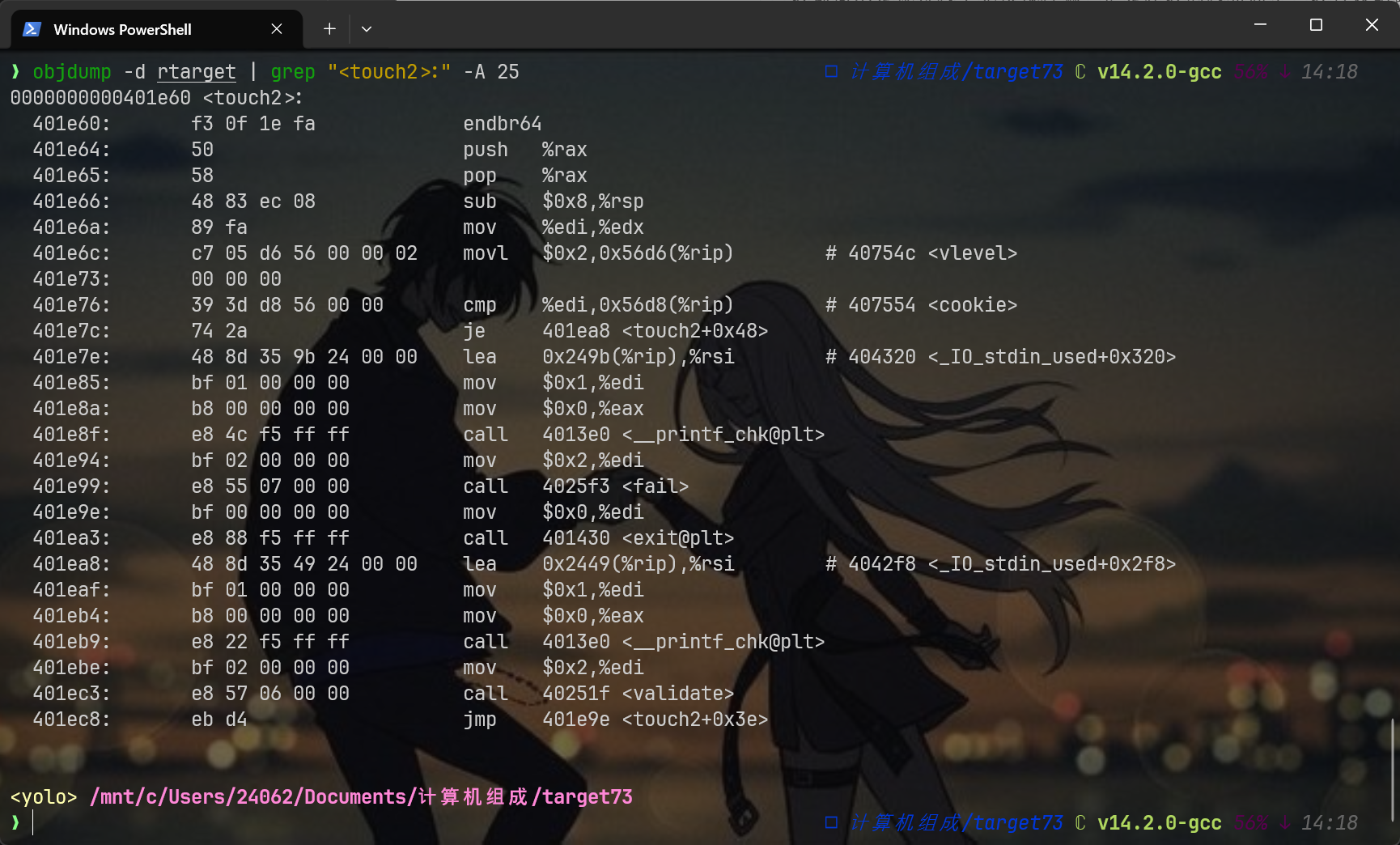Click the "# 40754c <vlevel>" comment
Image resolution: width=1400 pixels, height=845 pixels.
tap(921, 253)
